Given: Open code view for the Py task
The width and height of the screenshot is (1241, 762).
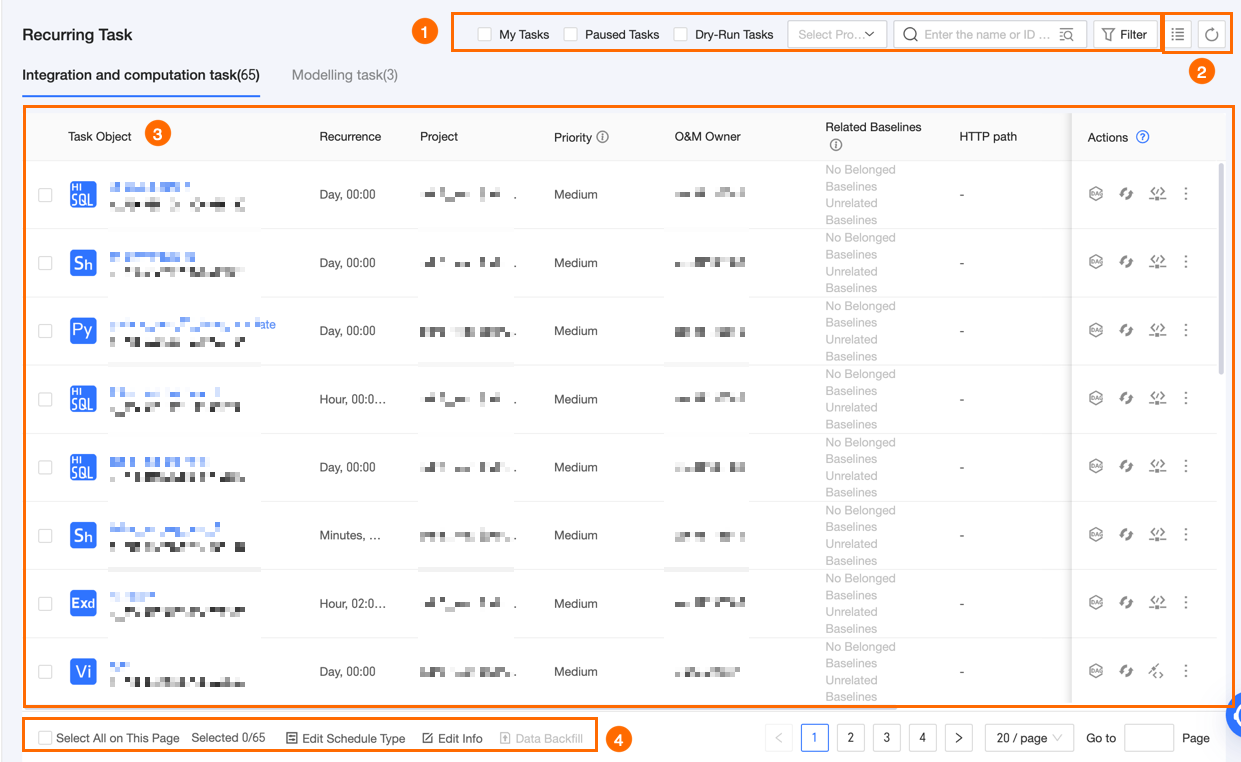Looking at the screenshot, I should (1158, 330).
